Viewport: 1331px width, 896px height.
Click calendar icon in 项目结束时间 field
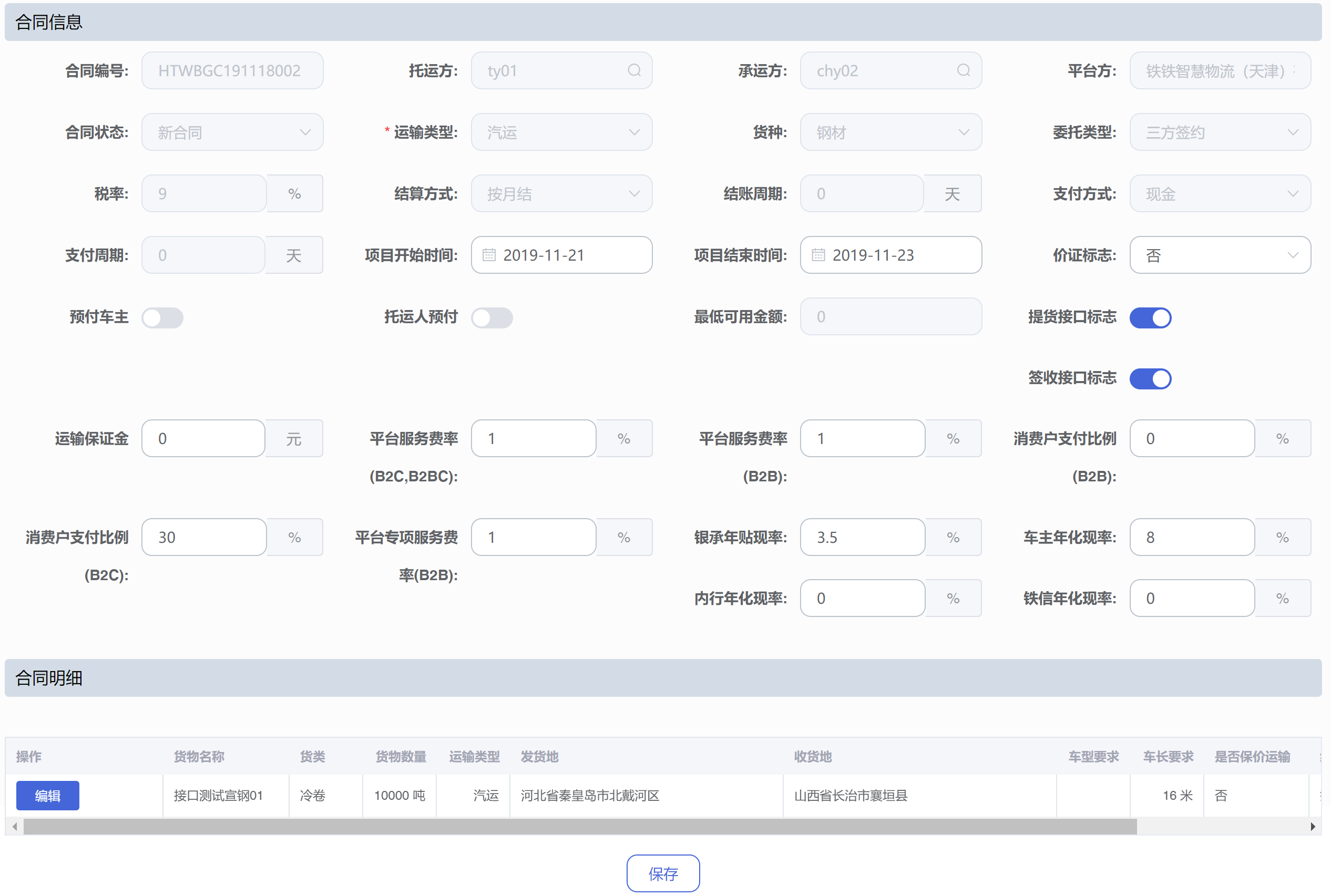pyautogui.click(x=818, y=255)
